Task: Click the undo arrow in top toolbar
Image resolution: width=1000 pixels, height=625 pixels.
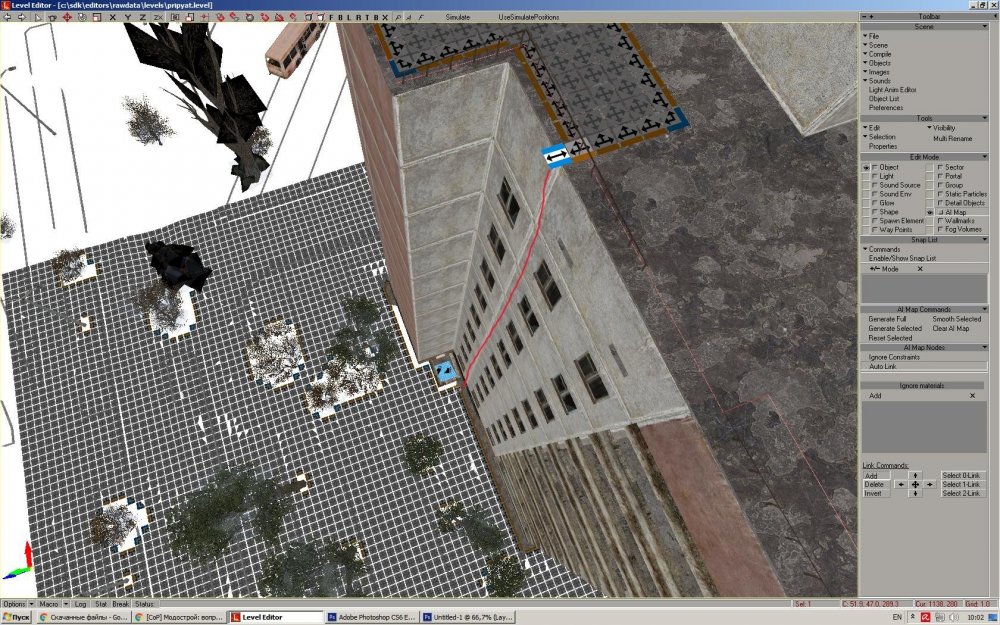Action: [6, 17]
